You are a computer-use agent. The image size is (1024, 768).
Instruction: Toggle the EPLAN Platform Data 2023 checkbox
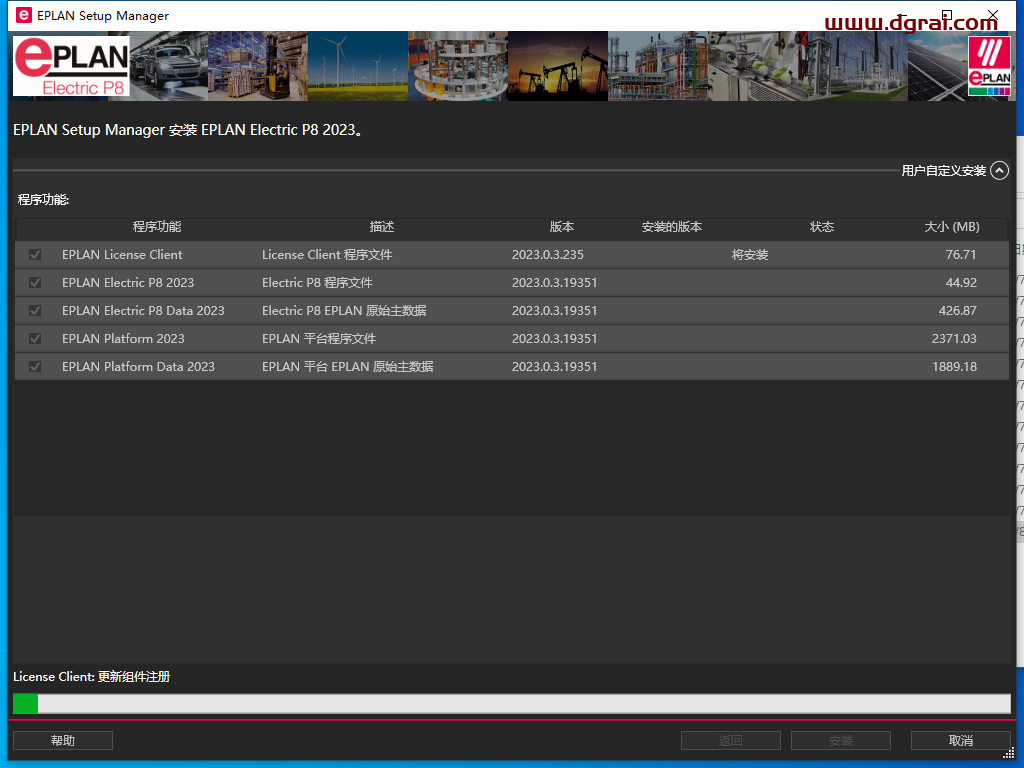35,366
